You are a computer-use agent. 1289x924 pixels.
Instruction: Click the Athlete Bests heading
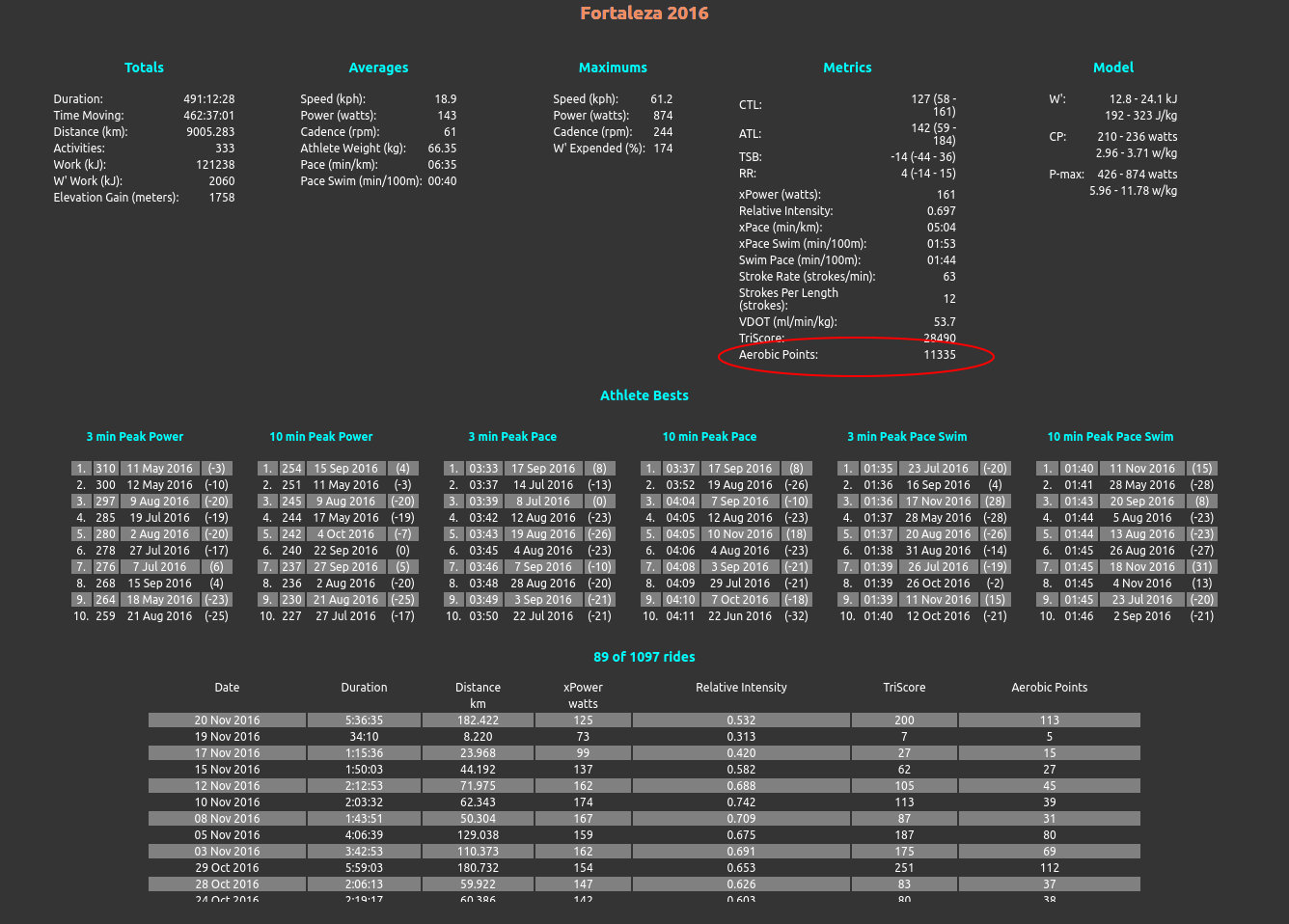point(644,395)
